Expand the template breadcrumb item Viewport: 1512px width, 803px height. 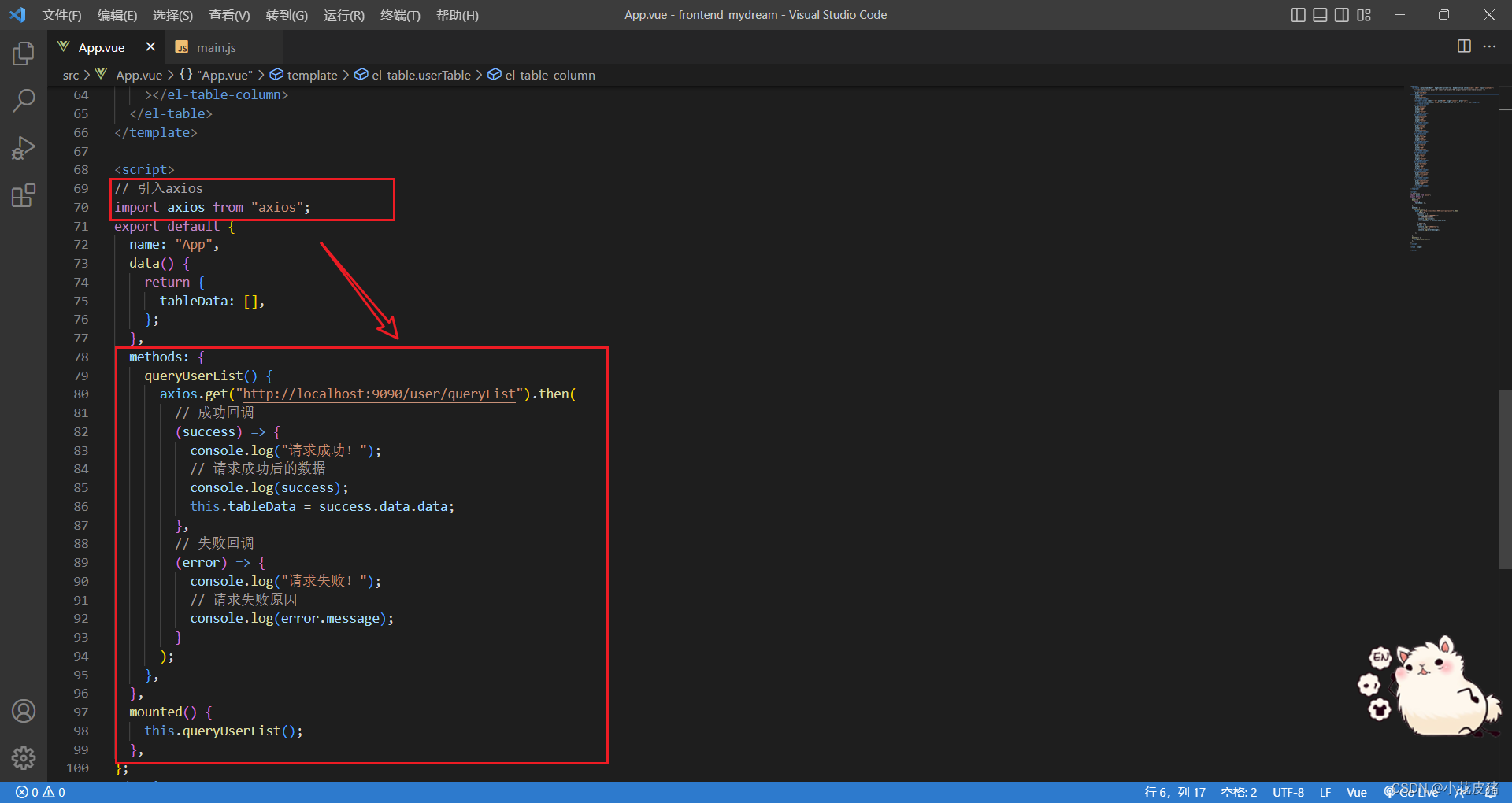(312, 75)
